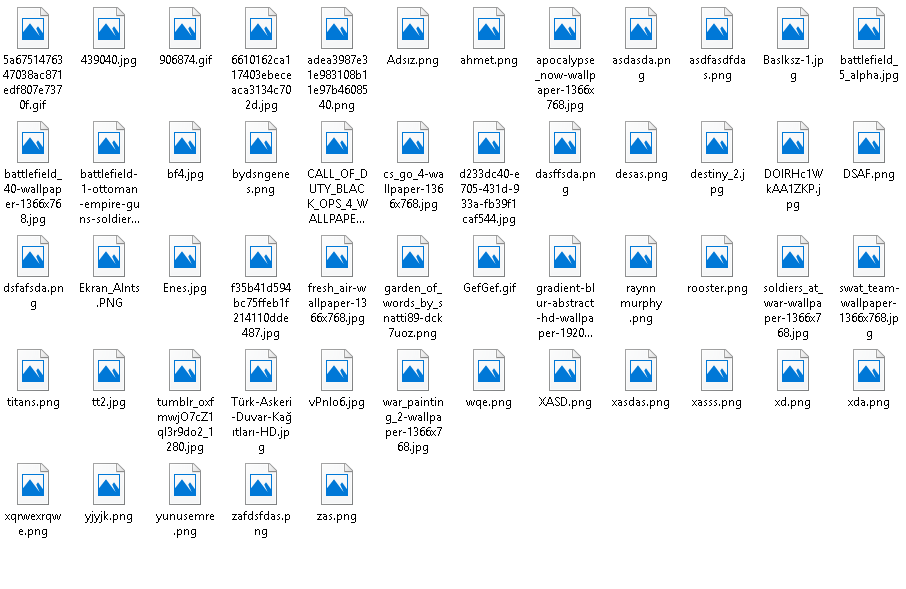Select the bydsngenes.png file icon
Image resolution: width=906 pixels, height=589 pixels.
[x=261, y=142]
